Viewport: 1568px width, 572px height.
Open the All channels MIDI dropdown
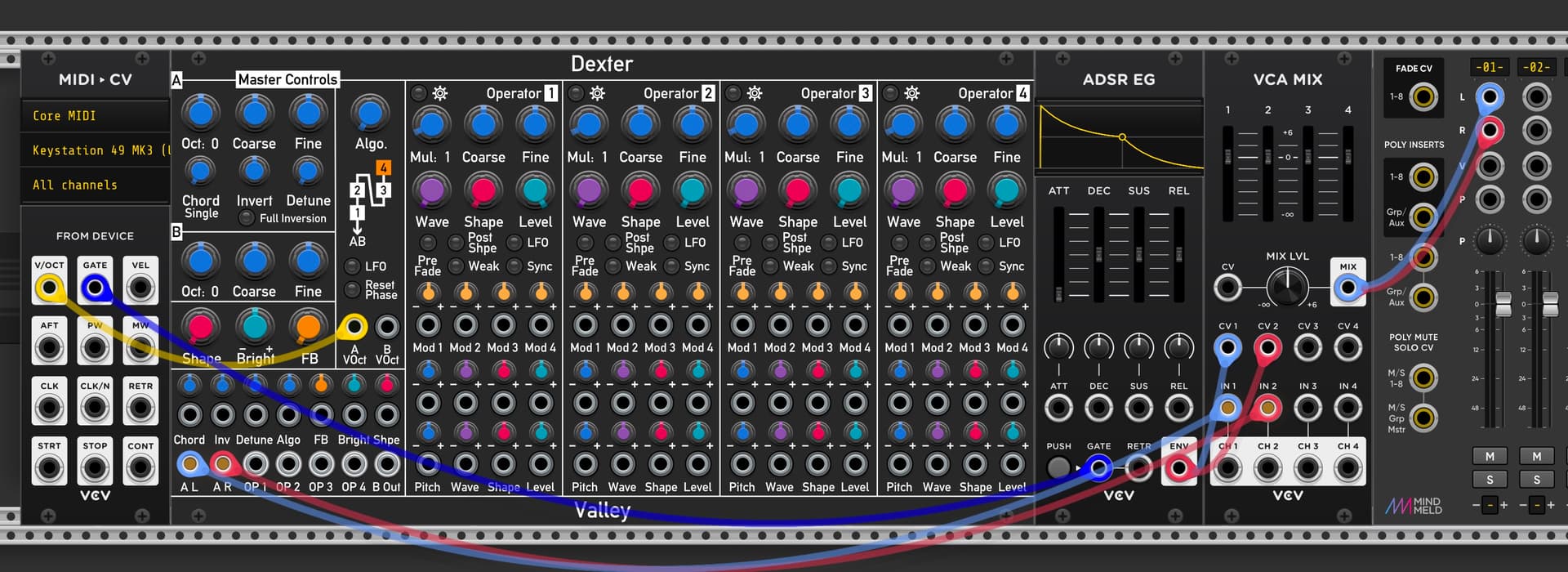point(95,185)
